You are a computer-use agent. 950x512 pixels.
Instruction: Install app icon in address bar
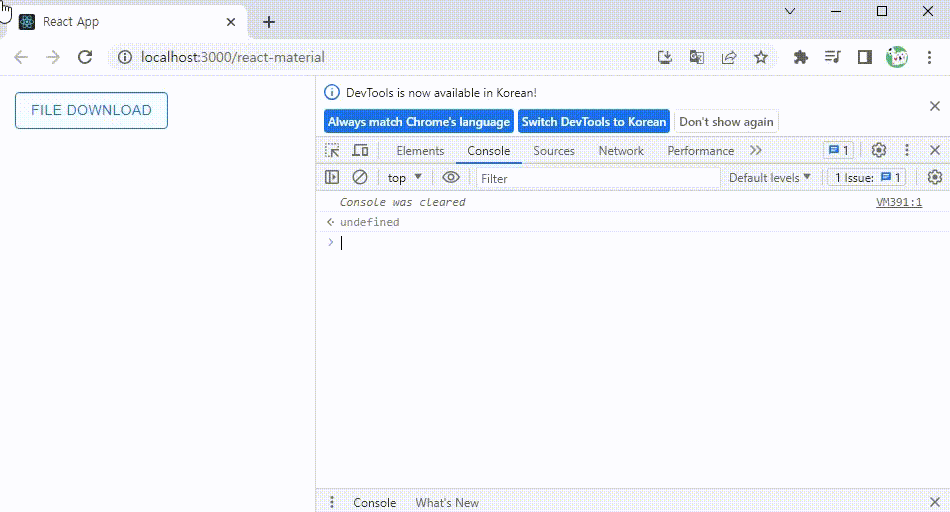pos(665,57)
